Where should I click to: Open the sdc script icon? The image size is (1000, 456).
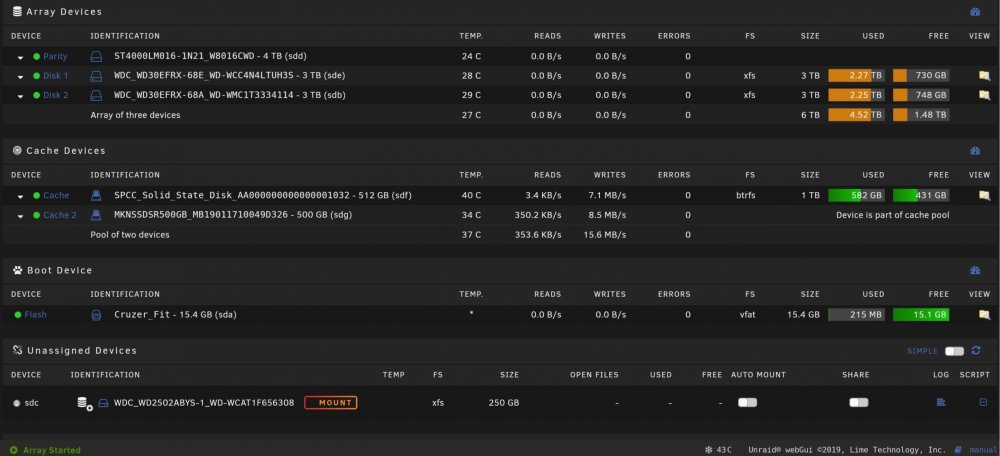pyautogui.click(x=983, y=402)
